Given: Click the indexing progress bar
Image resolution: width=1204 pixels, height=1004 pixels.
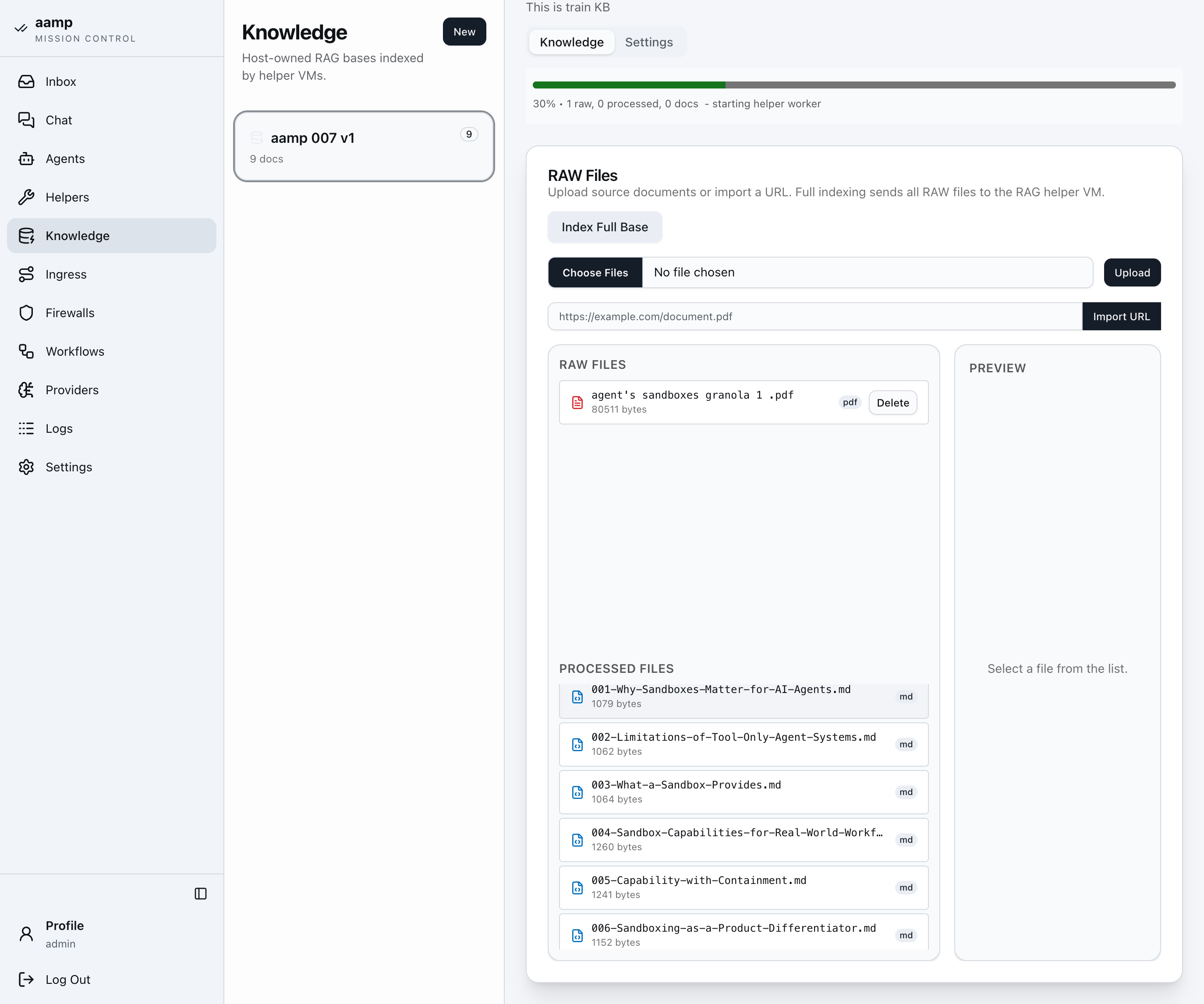Looking at the screenshot, I should point(853,85).
